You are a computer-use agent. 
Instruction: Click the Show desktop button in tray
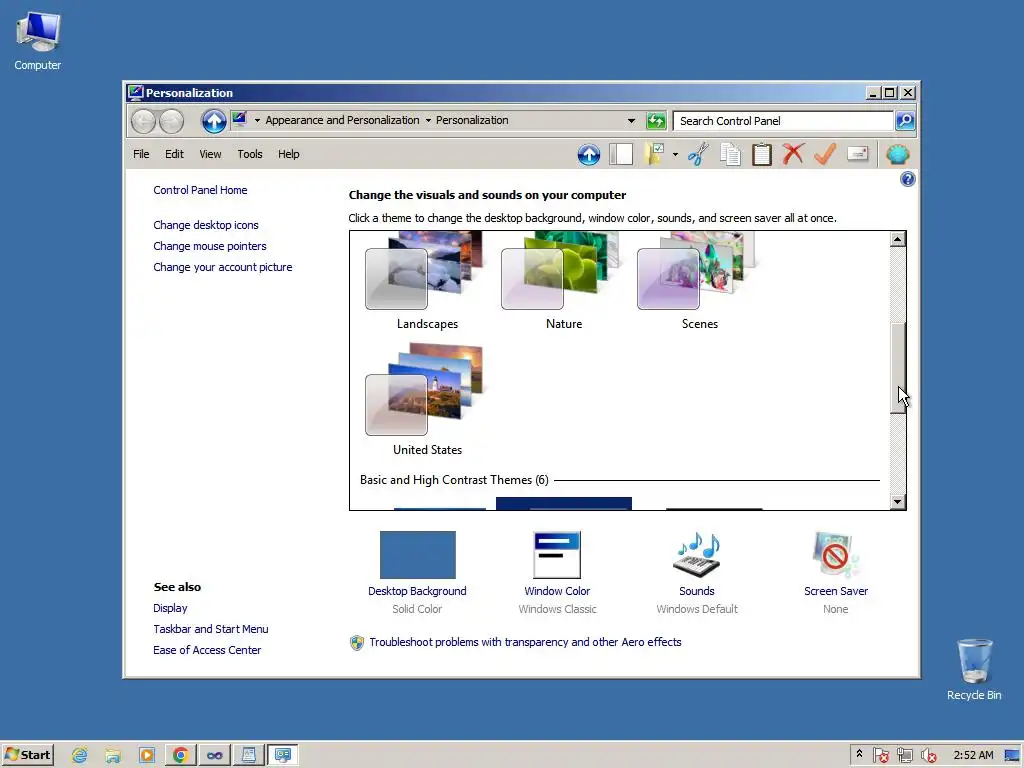pos(1013,755)
